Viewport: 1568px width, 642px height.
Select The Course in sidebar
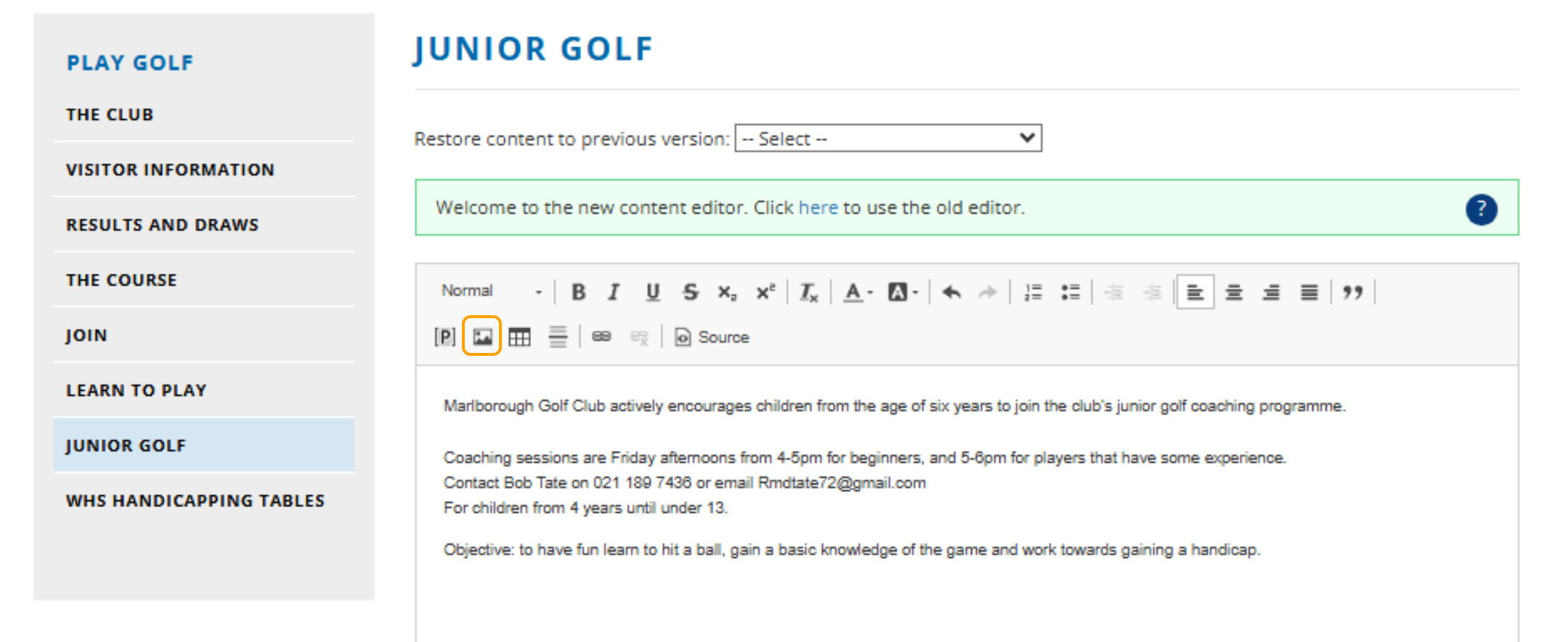click(x=121, y=280)
